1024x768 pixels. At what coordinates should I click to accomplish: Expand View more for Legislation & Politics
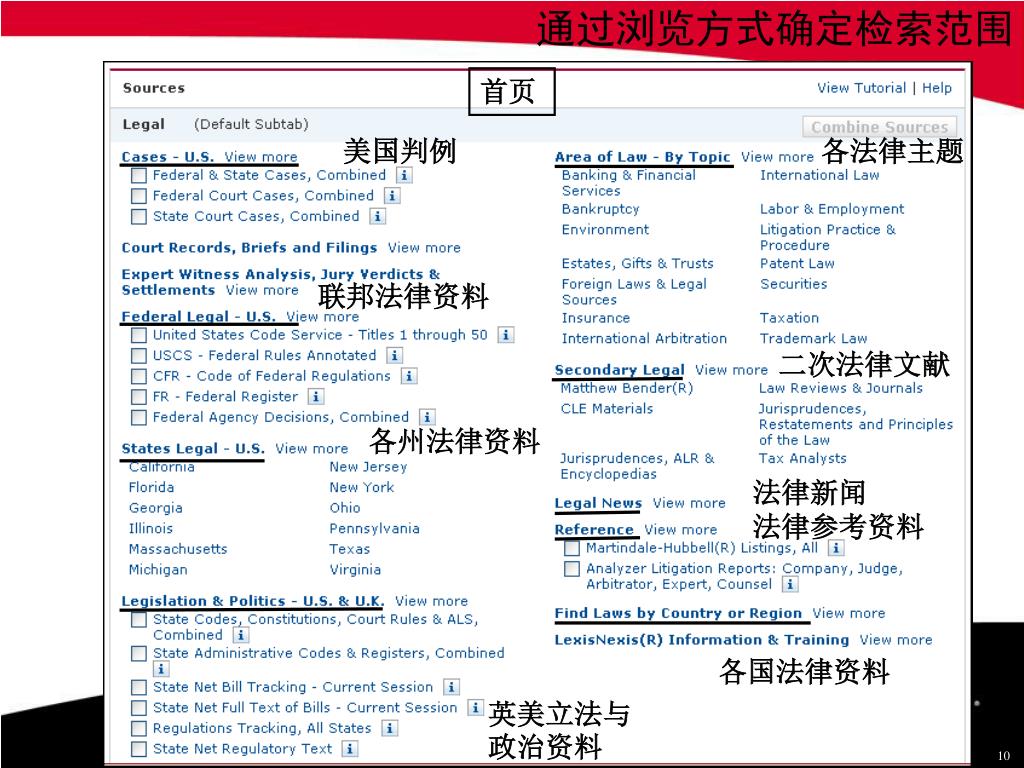click(x=431, y=601)
